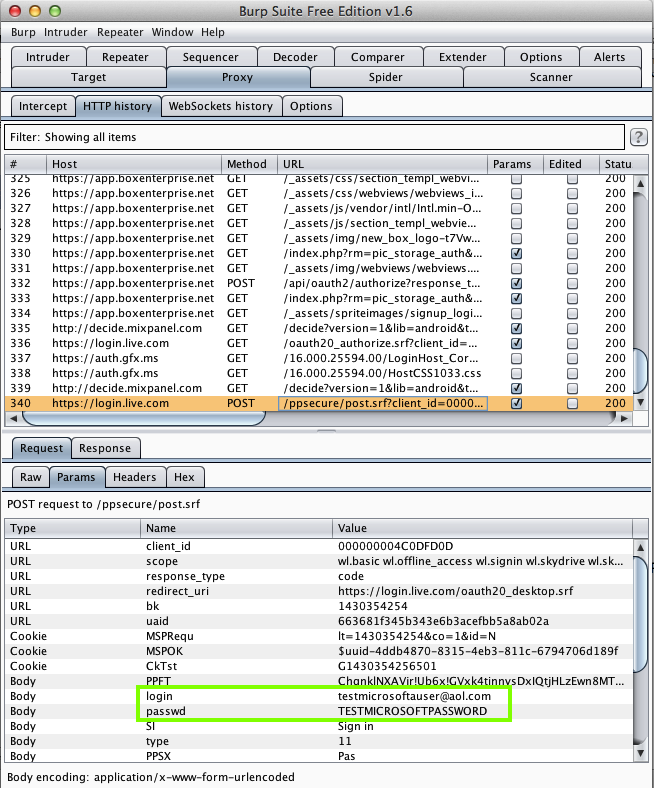Switch to the Raw view tab
Screen dimensions: 654x788
(31, 477)
